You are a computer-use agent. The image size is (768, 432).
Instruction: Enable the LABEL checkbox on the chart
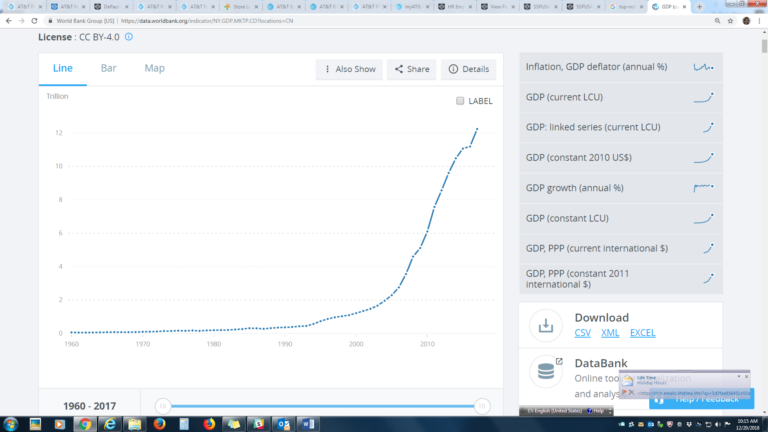tap(460, 101)
